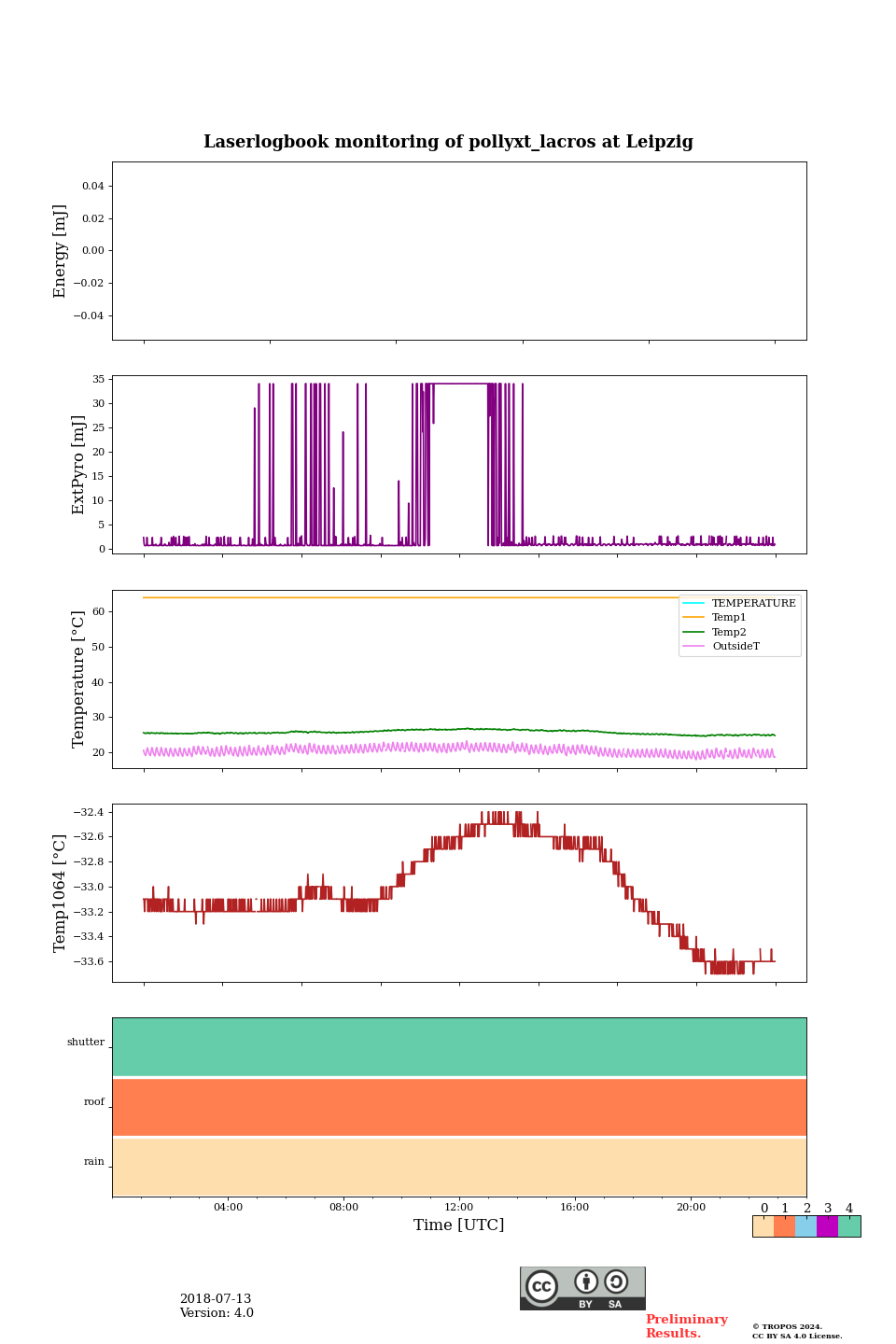Image resolution: width=896 pixels, height=1344 pixels.
Task: Click the beige rain status band
Action: pyautogui.click(x=459, y=1167)
